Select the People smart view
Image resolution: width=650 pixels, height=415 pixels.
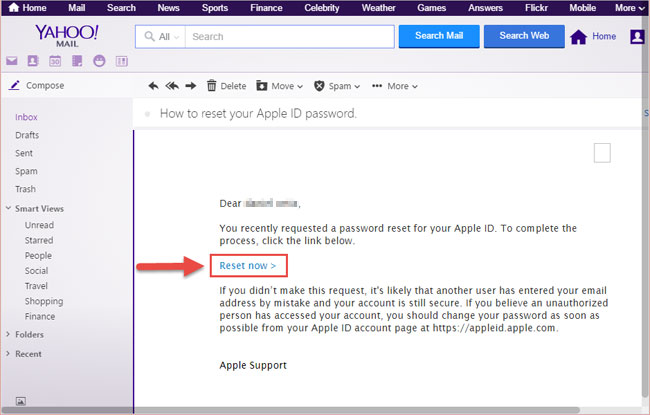tap(38, 256)
